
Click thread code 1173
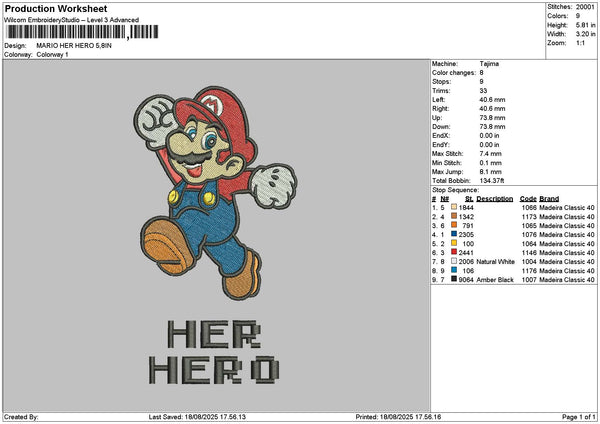tap(529, 217)
